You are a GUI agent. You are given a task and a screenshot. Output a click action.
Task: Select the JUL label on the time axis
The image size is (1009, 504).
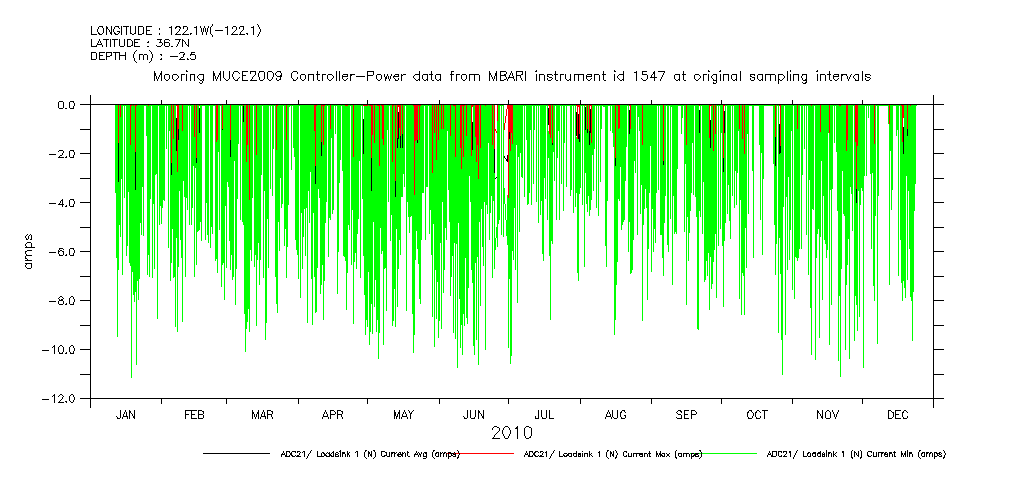click(x=544, y=415)
